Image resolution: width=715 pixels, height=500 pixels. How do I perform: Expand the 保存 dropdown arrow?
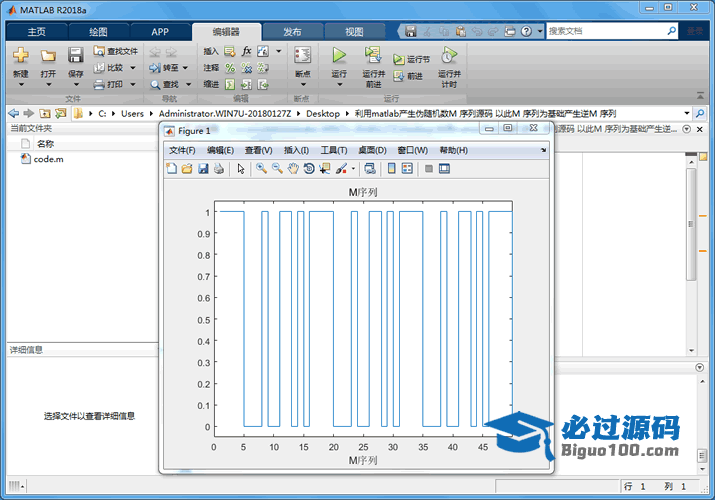tap(76, 85)
